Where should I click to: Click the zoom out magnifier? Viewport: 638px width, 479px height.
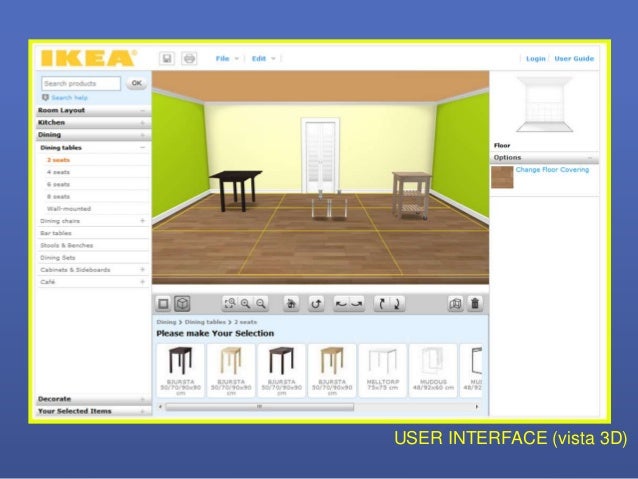click(261, 304)
